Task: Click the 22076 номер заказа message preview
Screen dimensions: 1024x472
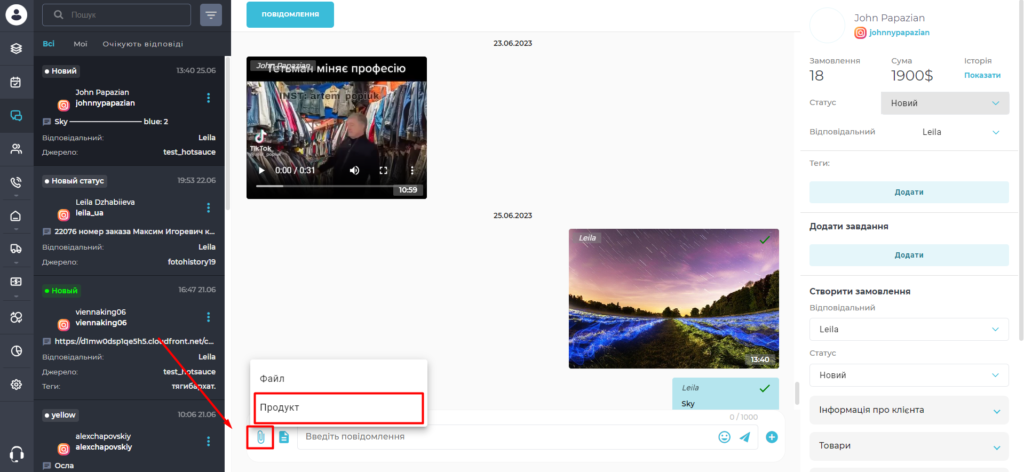Action: tap(135, 231)
